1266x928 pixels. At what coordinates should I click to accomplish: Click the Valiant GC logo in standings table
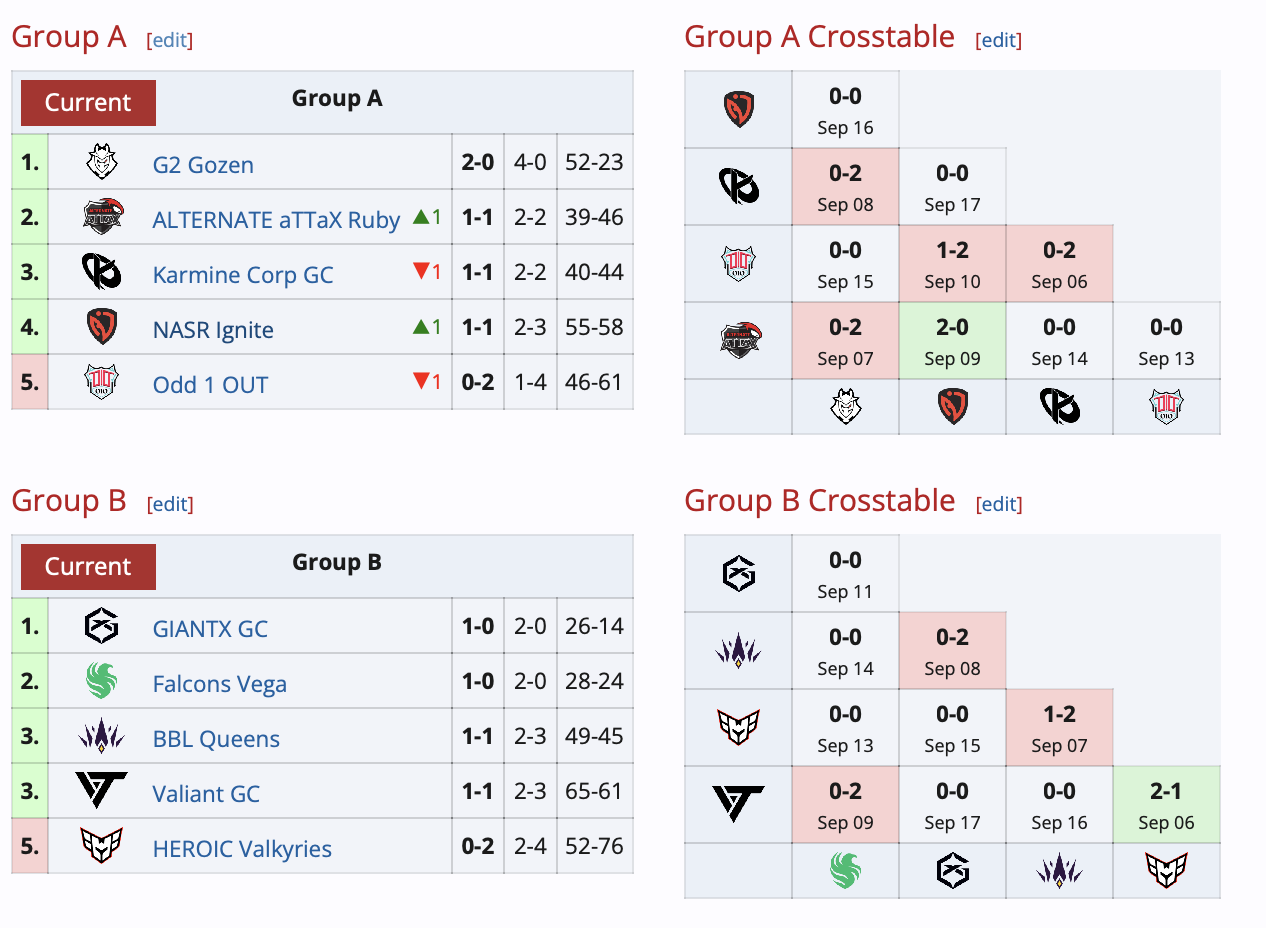click(x=101, y=791)
